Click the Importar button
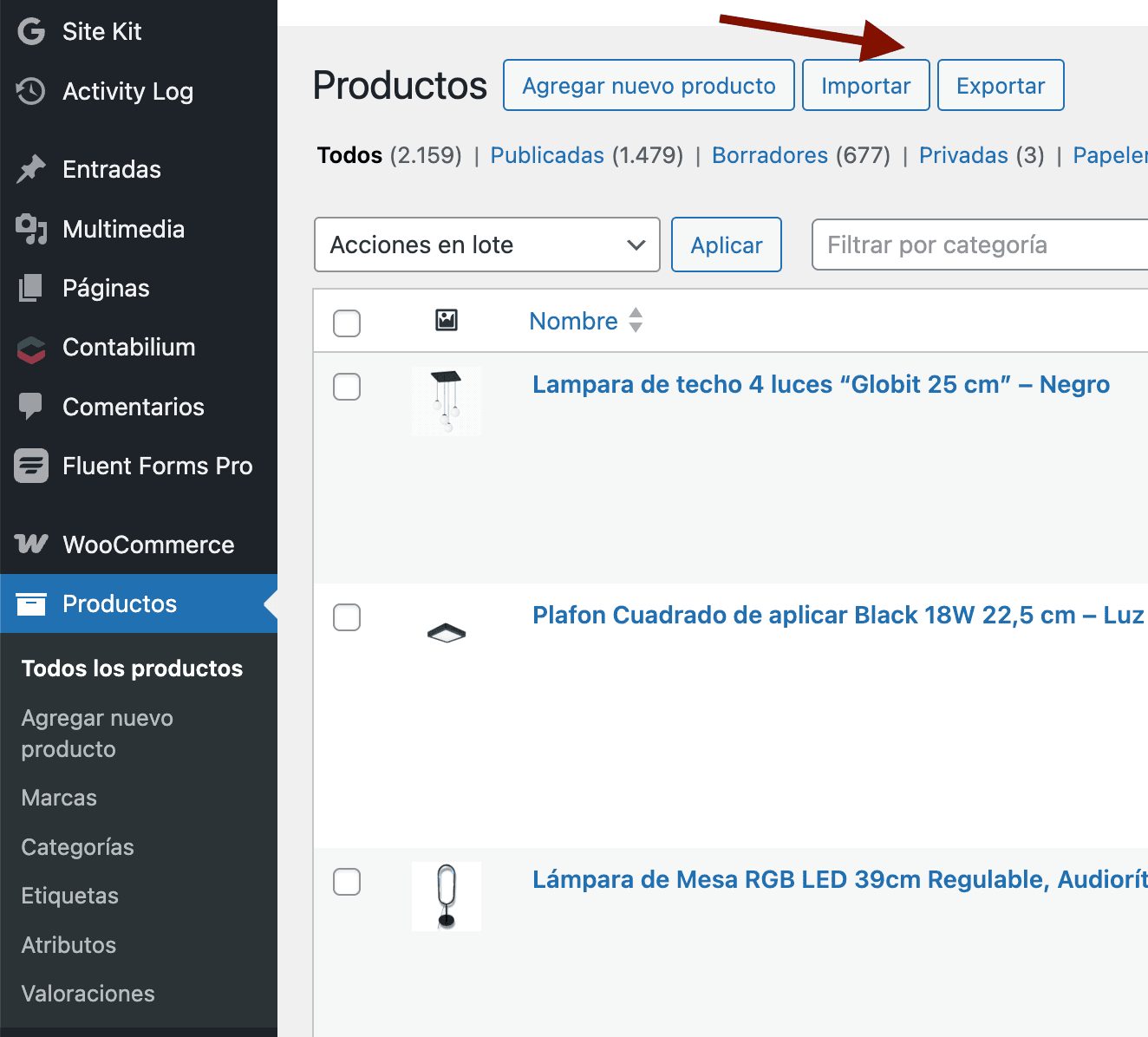Image resolution: width=1148 pixels, height=1037 pixels. click(x=865, y=85)
